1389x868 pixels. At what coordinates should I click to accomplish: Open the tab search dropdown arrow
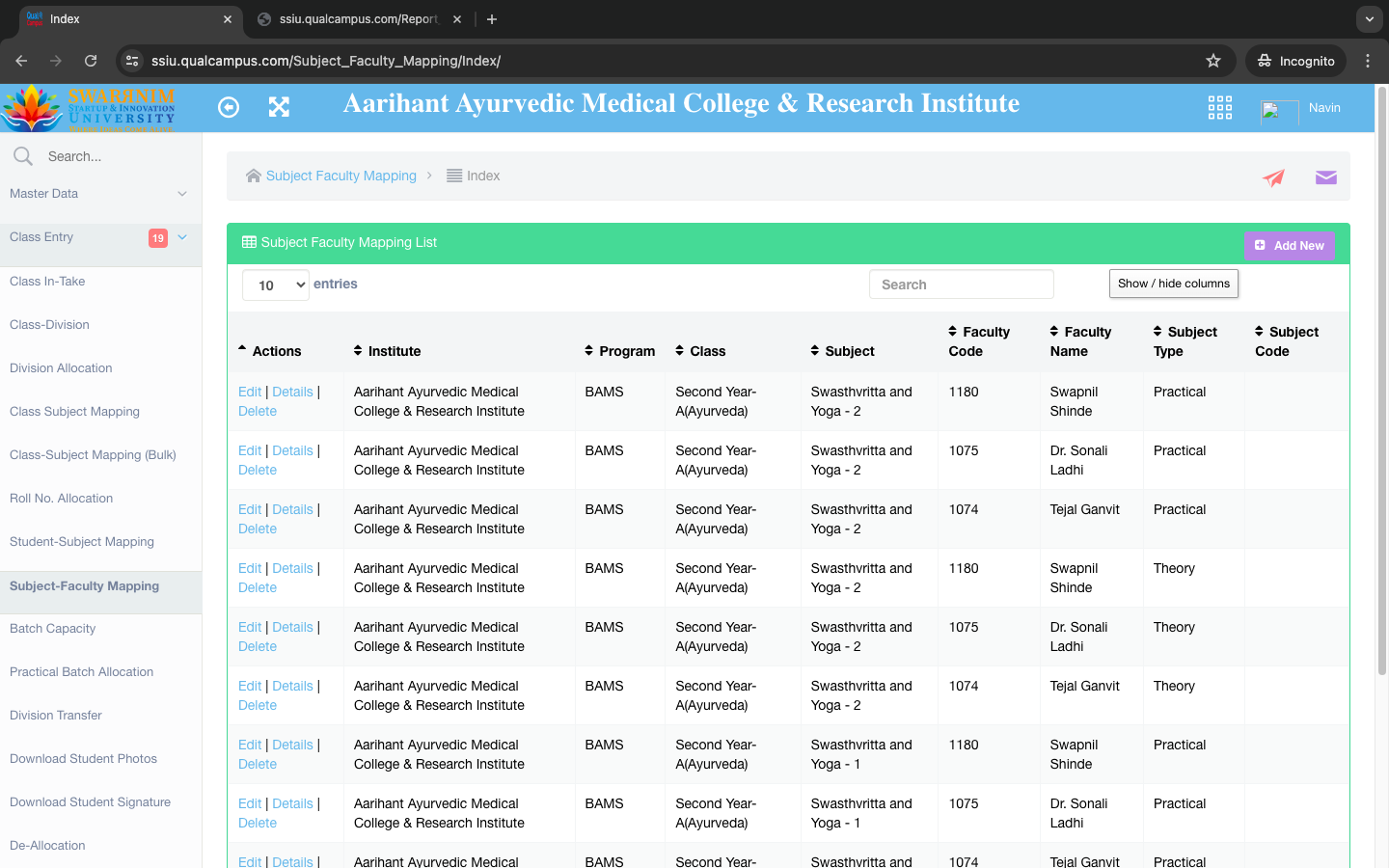(x=1370, y=18)
